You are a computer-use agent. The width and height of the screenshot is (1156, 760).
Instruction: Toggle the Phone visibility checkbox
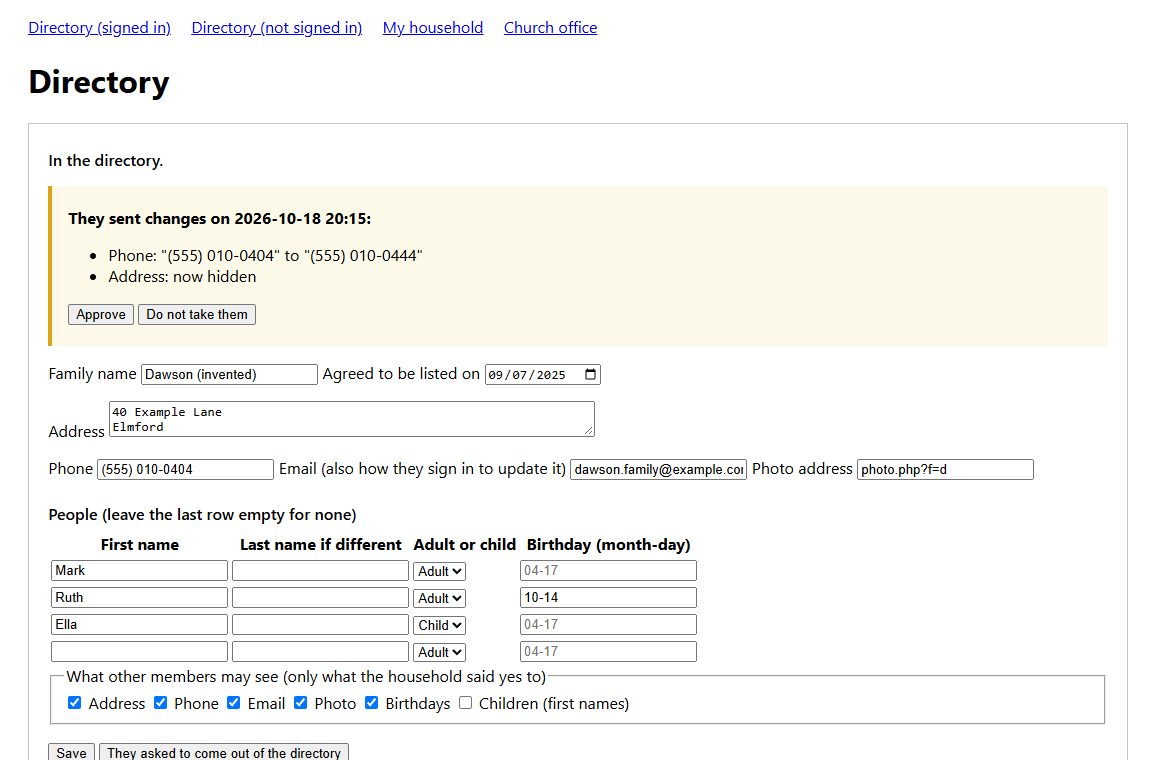[x=160, y=703]
